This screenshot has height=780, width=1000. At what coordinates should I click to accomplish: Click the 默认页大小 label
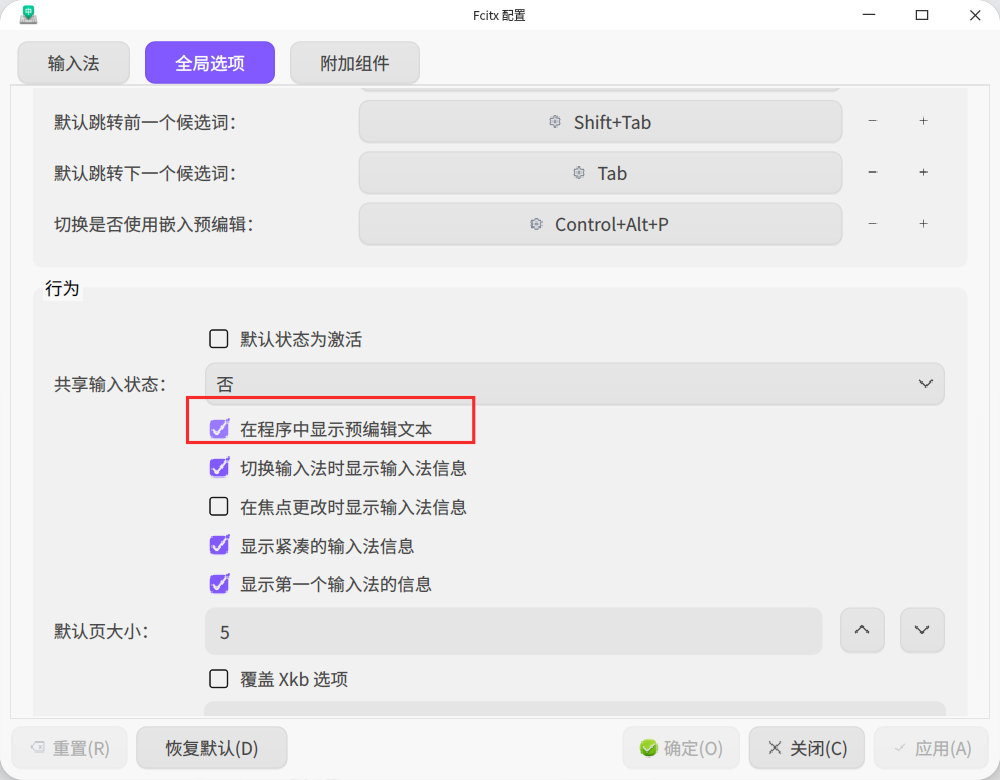pyautogui.click(x=101, y=631)
